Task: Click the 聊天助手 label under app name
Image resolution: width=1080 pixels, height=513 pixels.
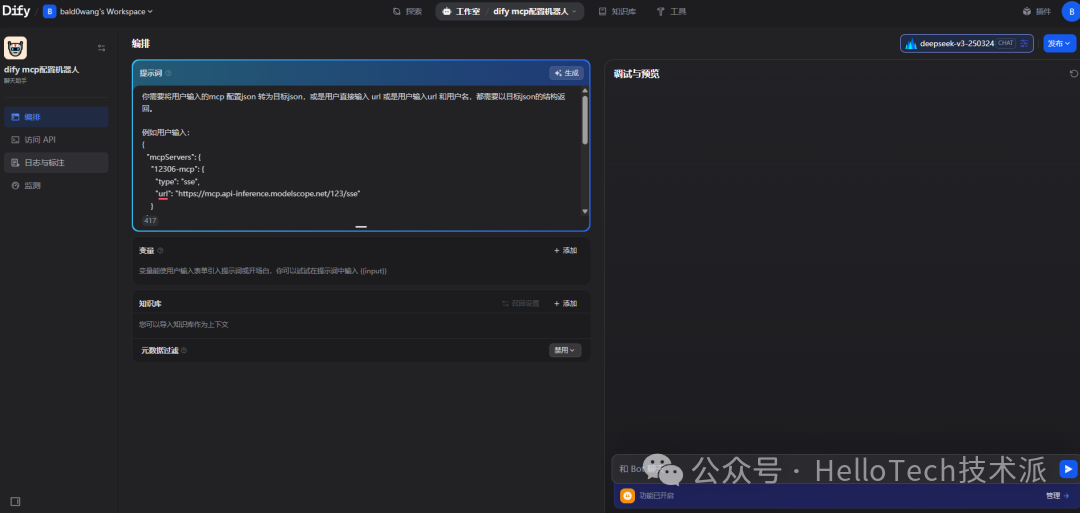Action: coord(15,81)
